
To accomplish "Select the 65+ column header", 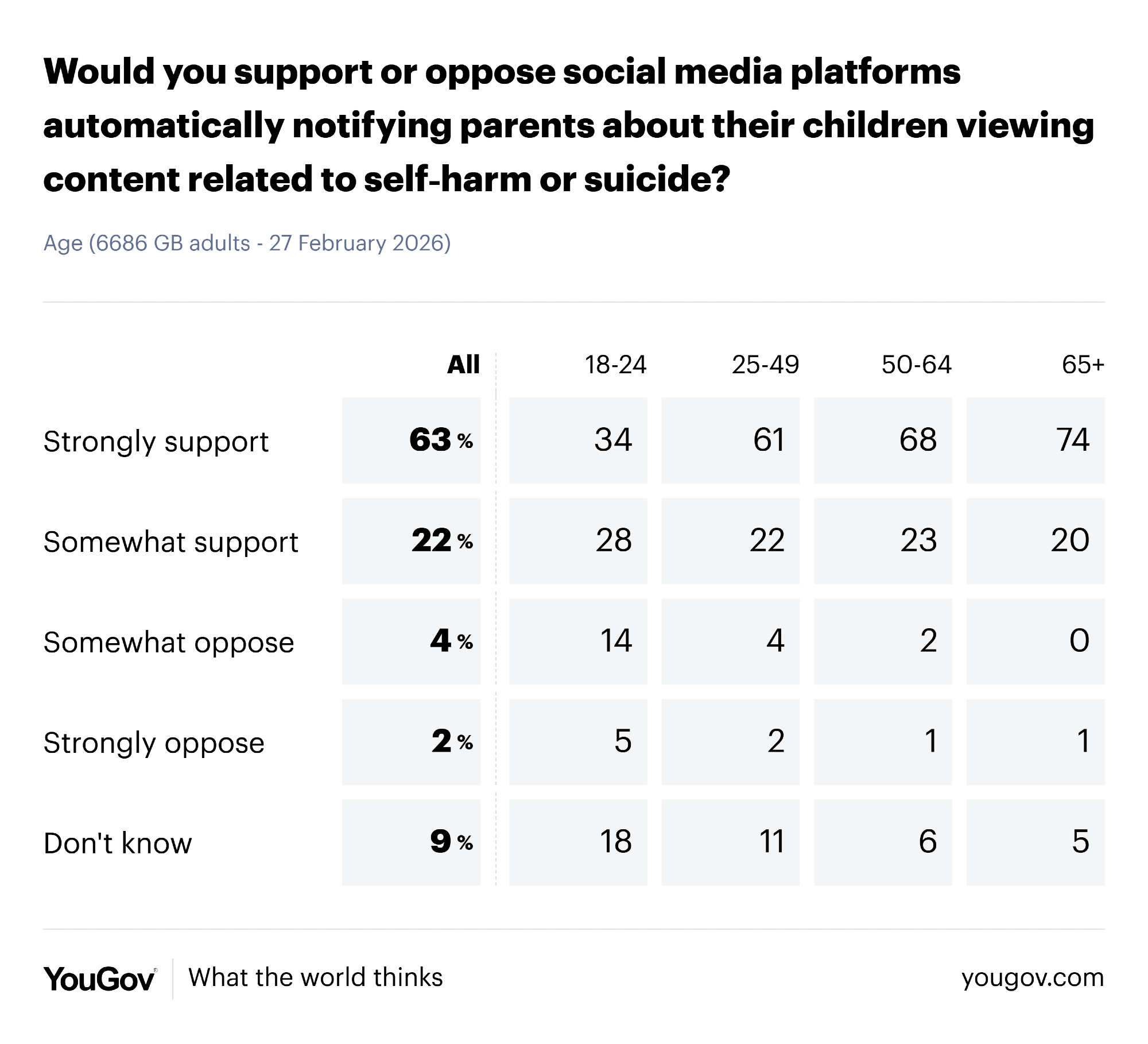I will pos(1083,365).
